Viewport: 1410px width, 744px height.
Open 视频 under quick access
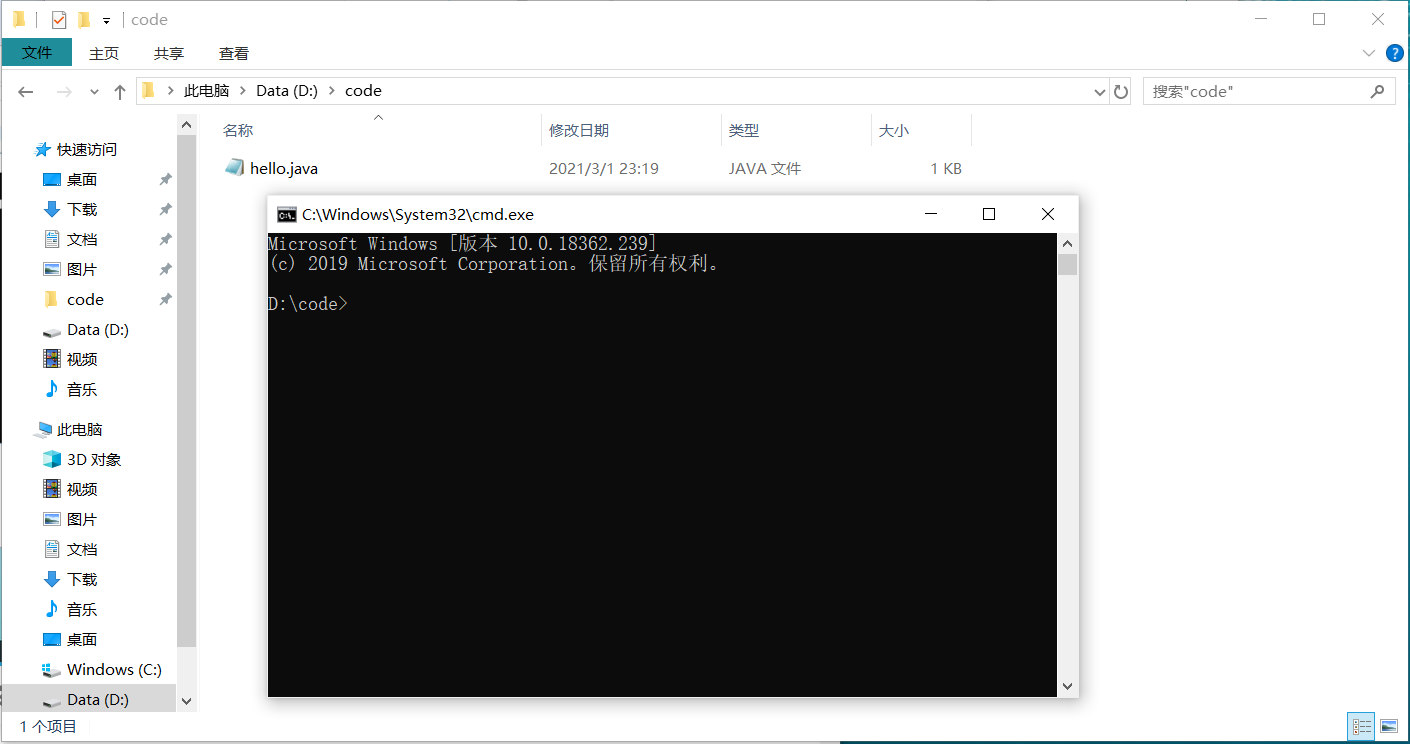point(82,359)
